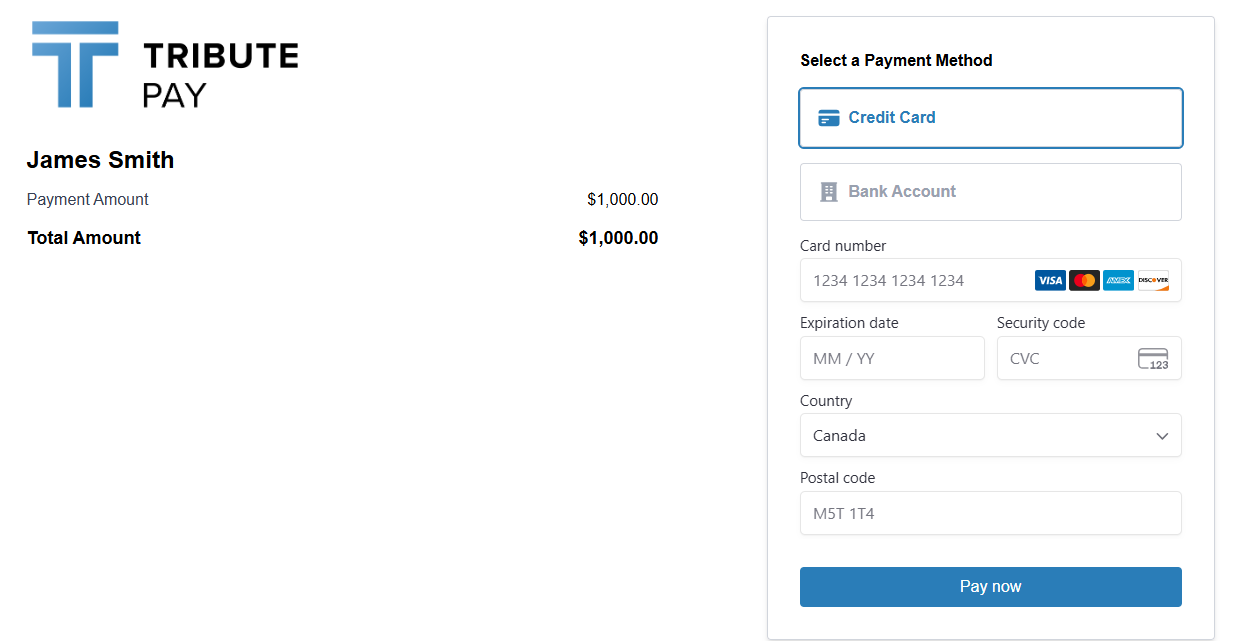Focus the Card number field

(915, 281)
